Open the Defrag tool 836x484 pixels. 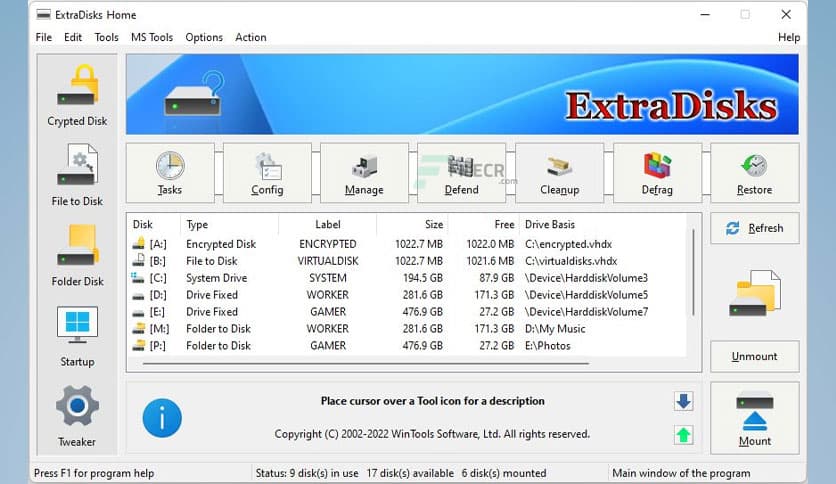tap(657, 173)
